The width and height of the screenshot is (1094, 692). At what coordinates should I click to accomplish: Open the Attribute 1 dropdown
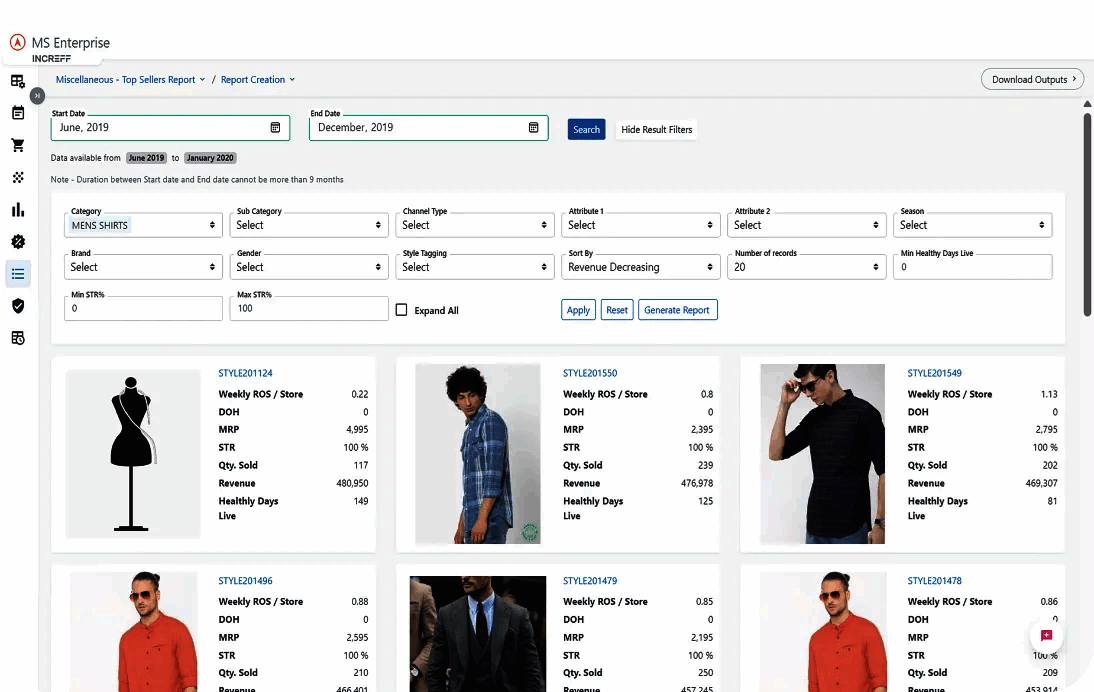640,225
